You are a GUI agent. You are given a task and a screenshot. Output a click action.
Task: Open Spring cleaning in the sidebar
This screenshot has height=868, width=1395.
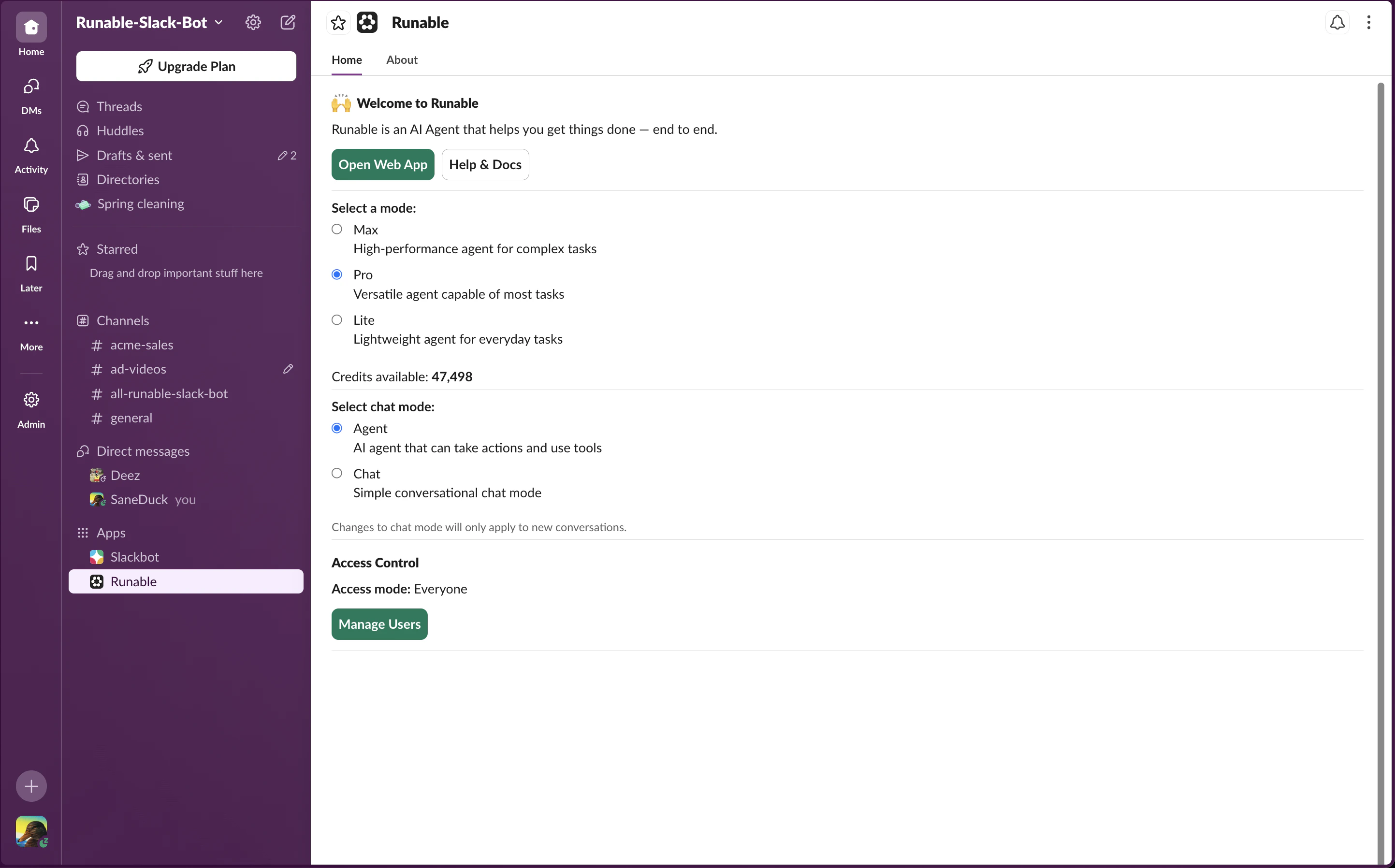click(x=186, y=204)
